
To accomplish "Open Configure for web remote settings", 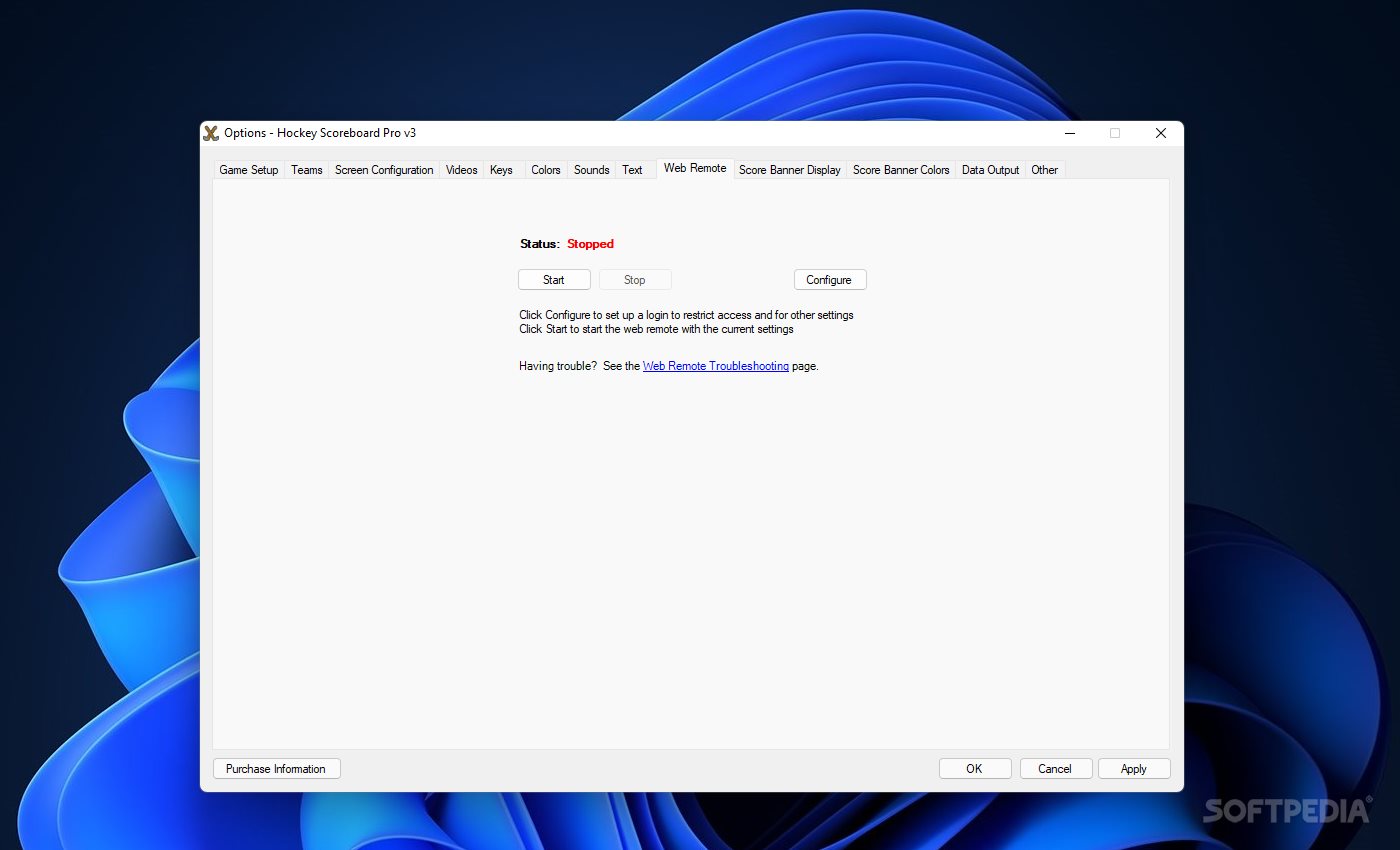I will click(829, 280).
